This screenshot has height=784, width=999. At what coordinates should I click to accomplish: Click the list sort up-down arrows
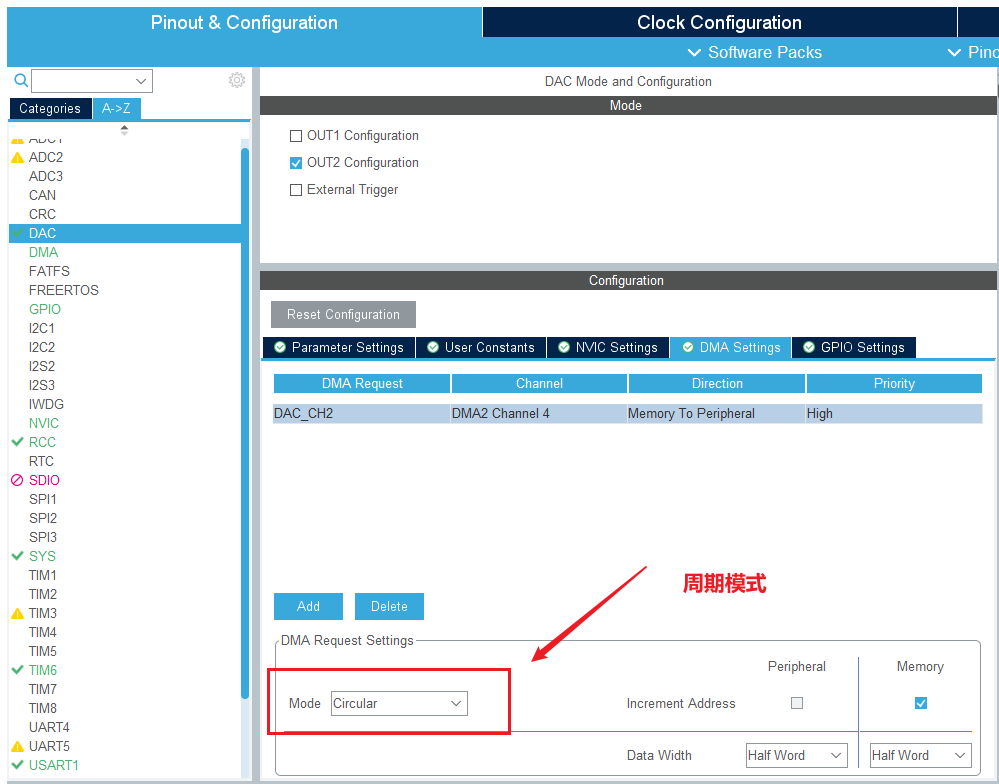pos(124,130)
